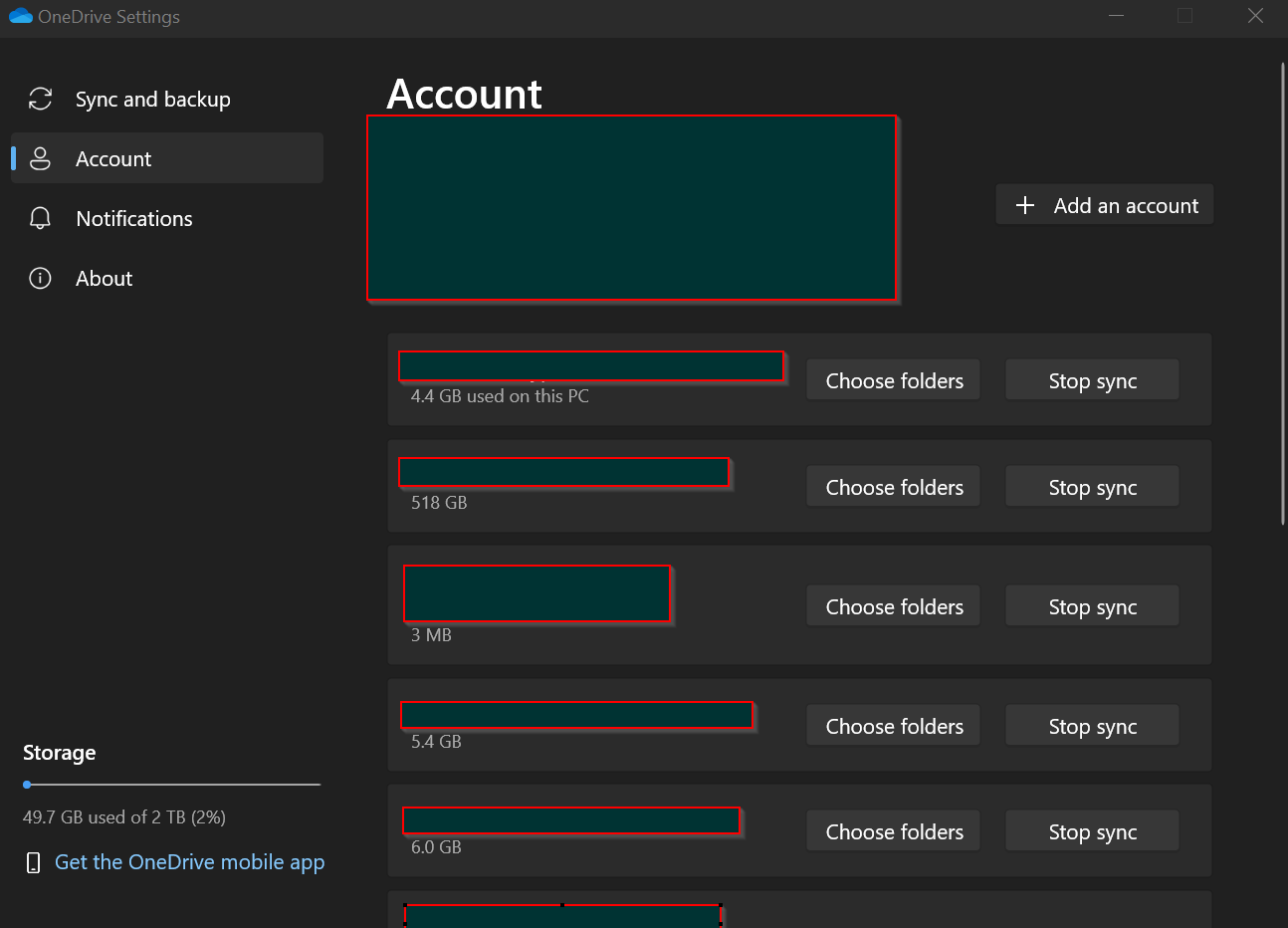Choose folders for the 3 MB library
Image resolution: width=1288 pixels, height=928 pixels.
pos(894,606)
